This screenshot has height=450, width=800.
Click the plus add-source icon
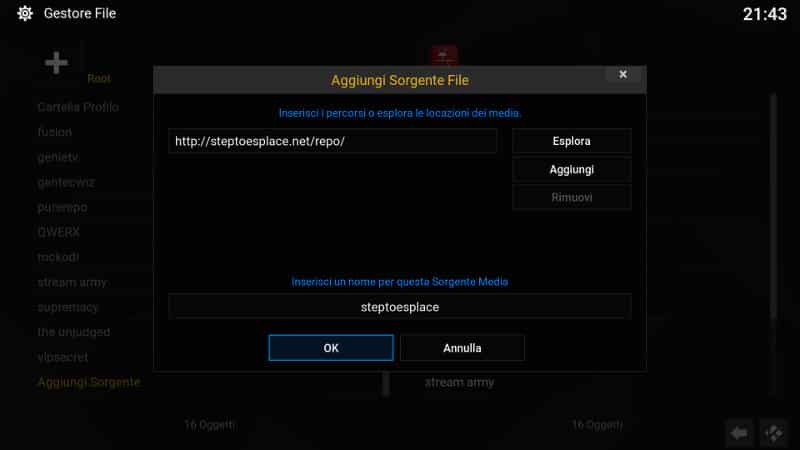(x=56, y=63)
